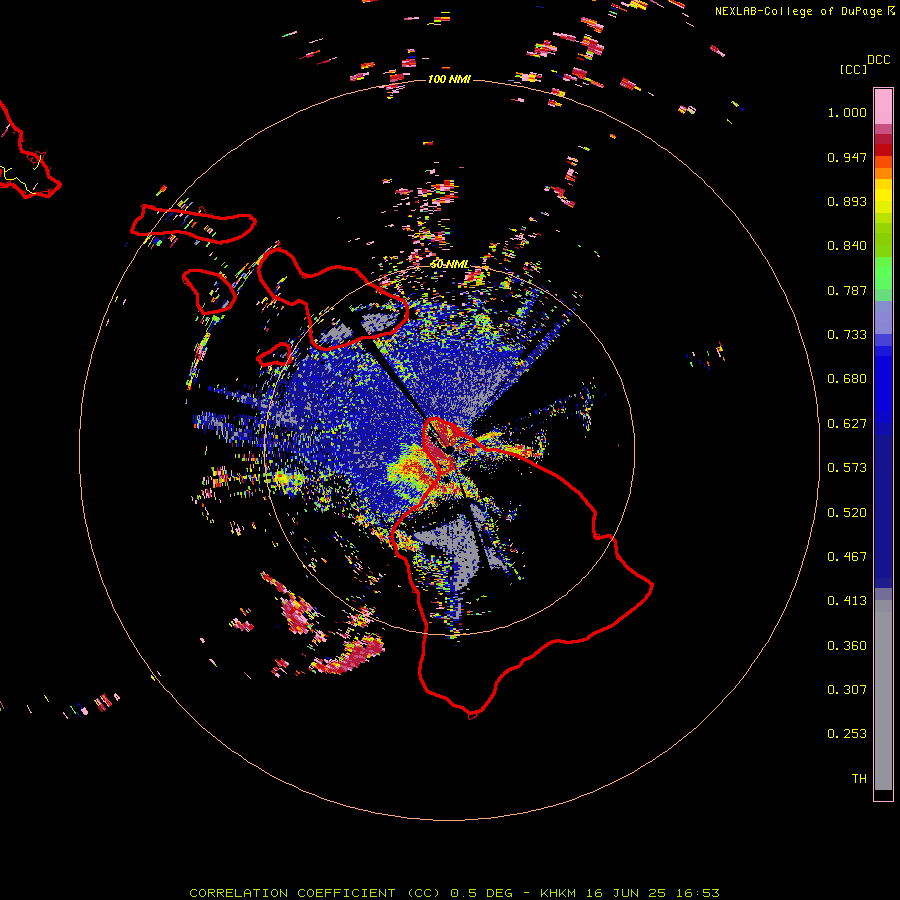Screen dimensions: 900x900
Task: Click the product title caption at bottom
Action: [454, 893]
